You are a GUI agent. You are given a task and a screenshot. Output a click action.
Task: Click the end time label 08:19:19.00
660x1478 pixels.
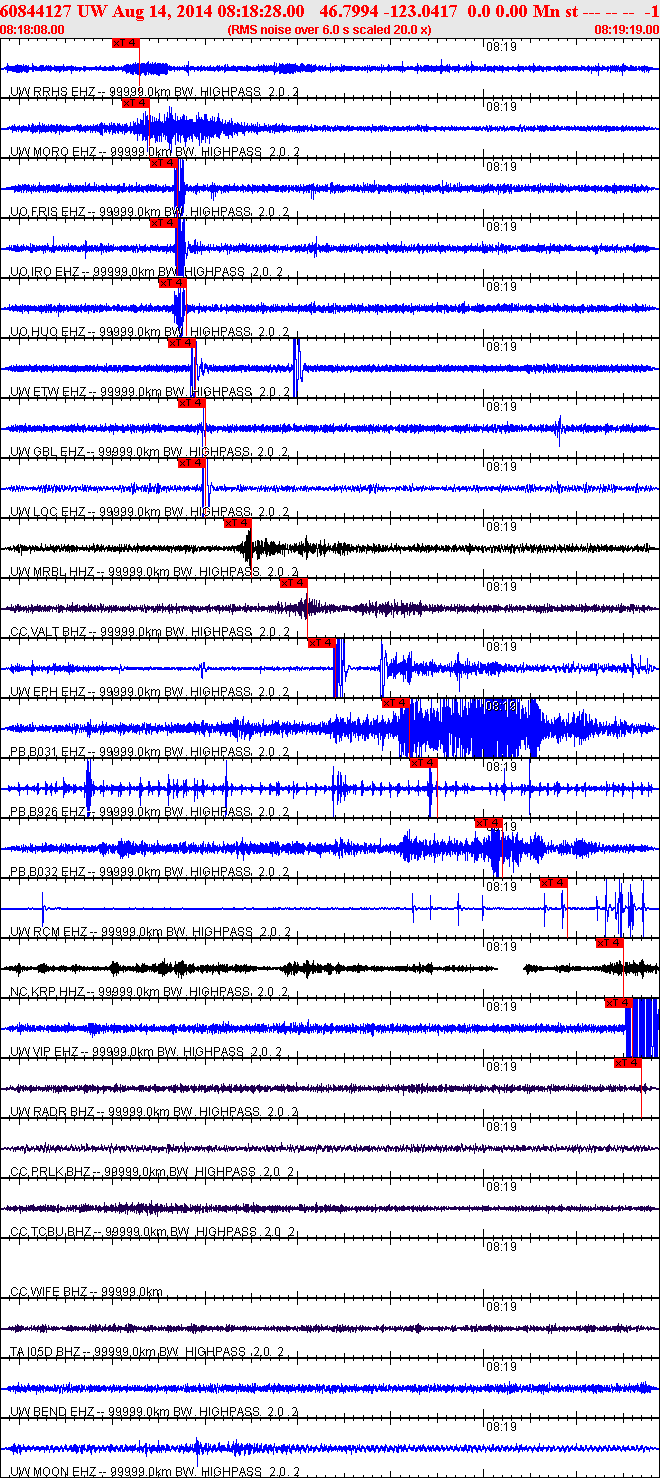[626, 30]
